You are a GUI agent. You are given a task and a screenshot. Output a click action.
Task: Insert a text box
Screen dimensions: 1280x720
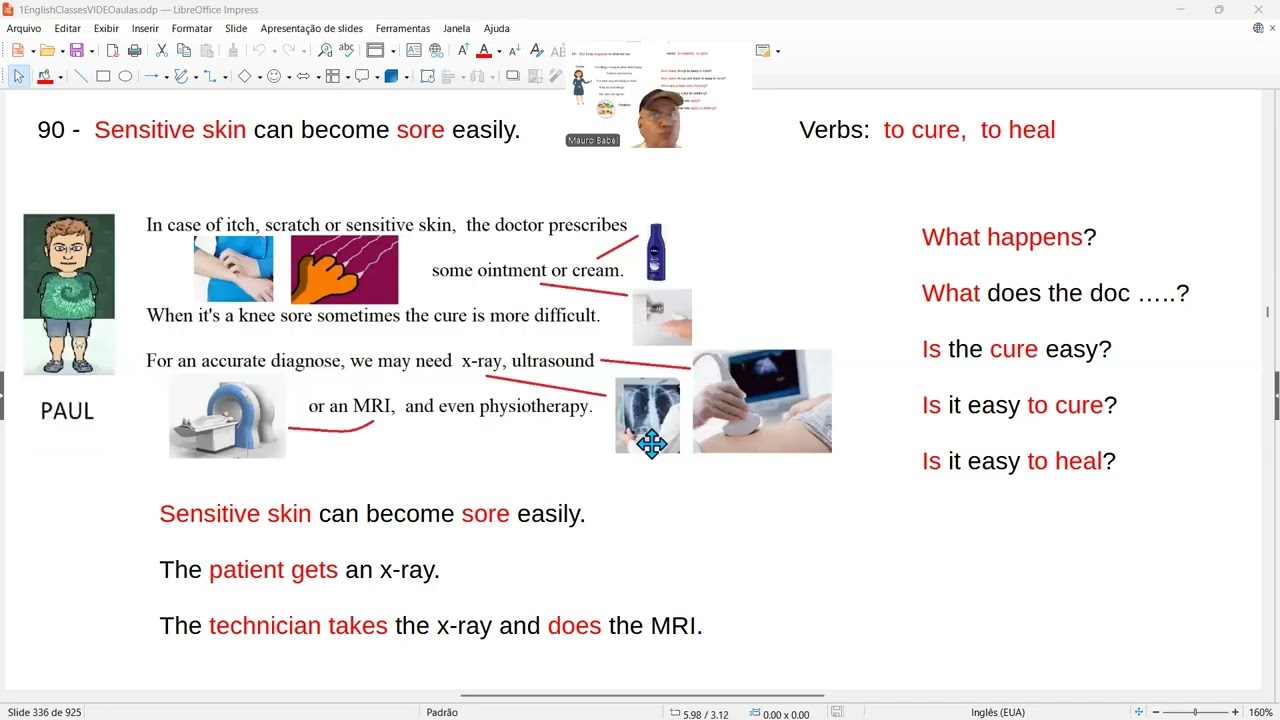413,51
